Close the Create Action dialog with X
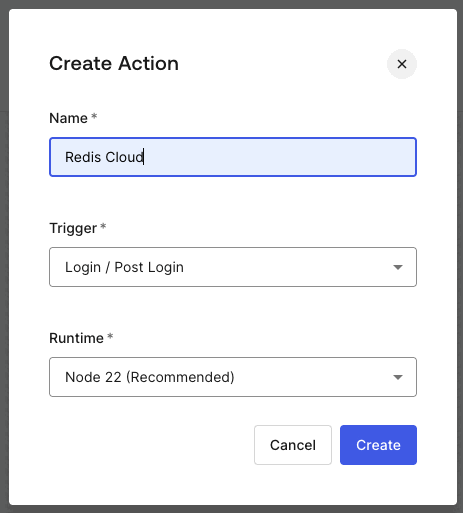The height and width of the screenshot is (513, 463). pyautogui.click(x=402, y=64)
